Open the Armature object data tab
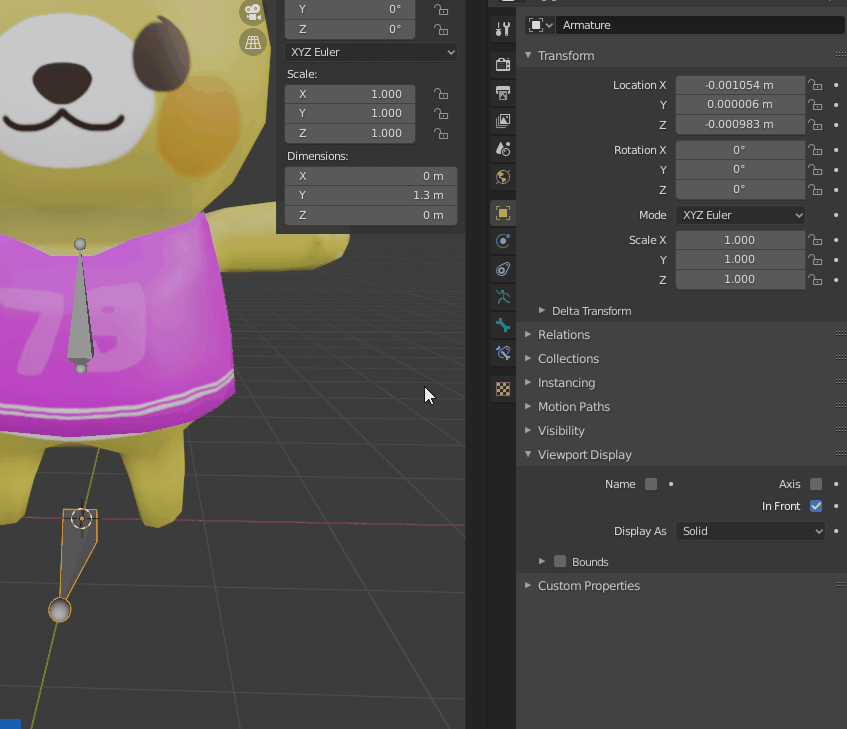The image size is (847, 729). click(x=503, y=297)
